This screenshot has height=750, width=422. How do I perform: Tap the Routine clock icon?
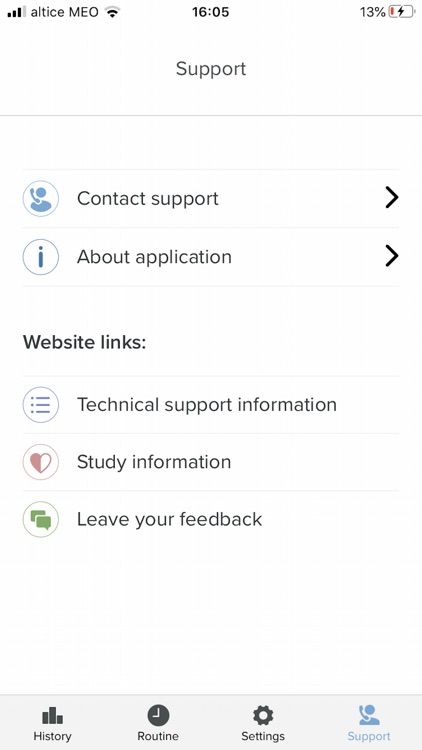pos(158,716)
